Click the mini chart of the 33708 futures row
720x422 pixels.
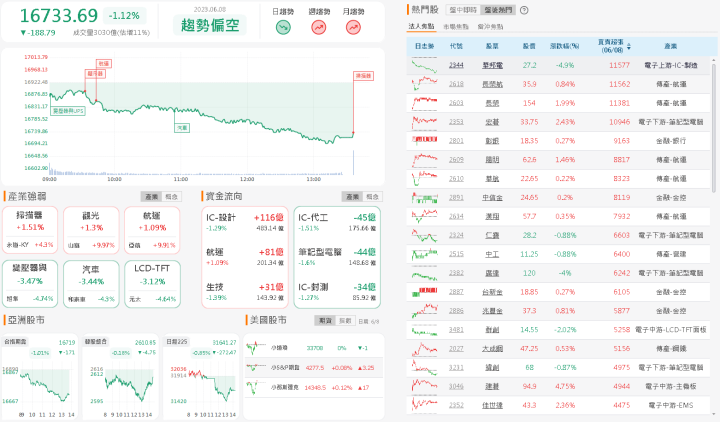[x=256, y=348]
